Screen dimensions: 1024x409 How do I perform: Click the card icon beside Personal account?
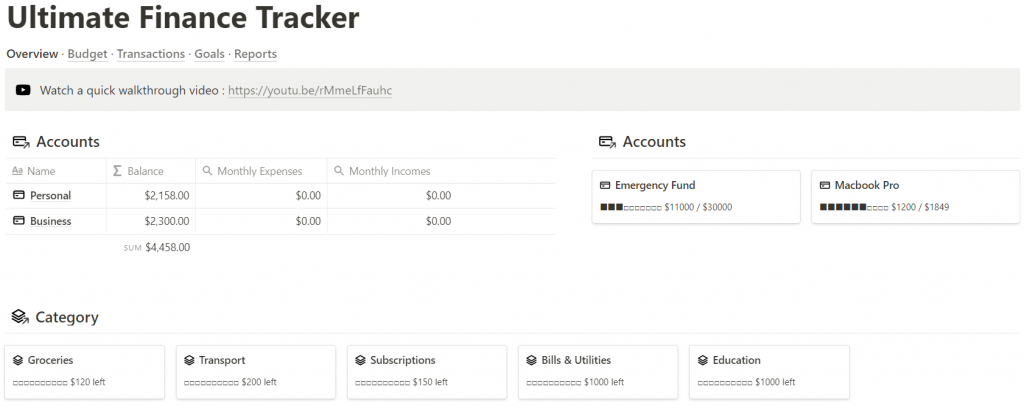tap(18, 195)
